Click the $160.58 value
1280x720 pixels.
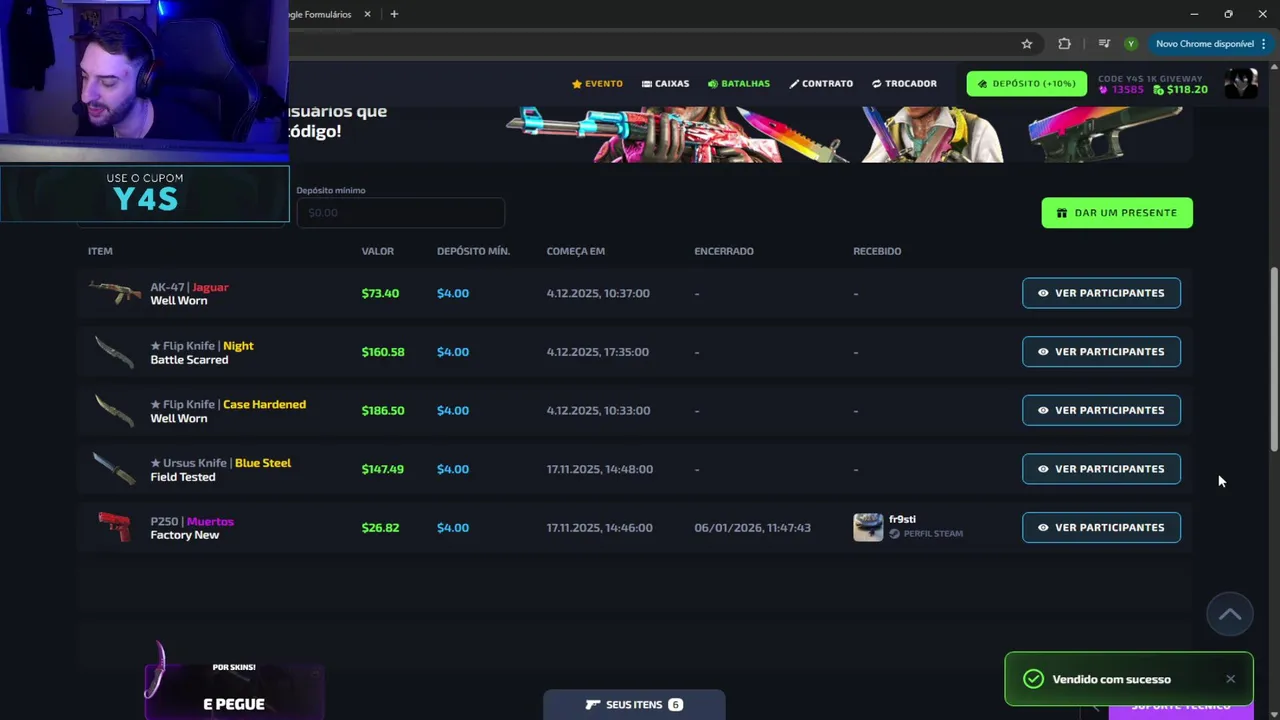click(x=383, y=352)
